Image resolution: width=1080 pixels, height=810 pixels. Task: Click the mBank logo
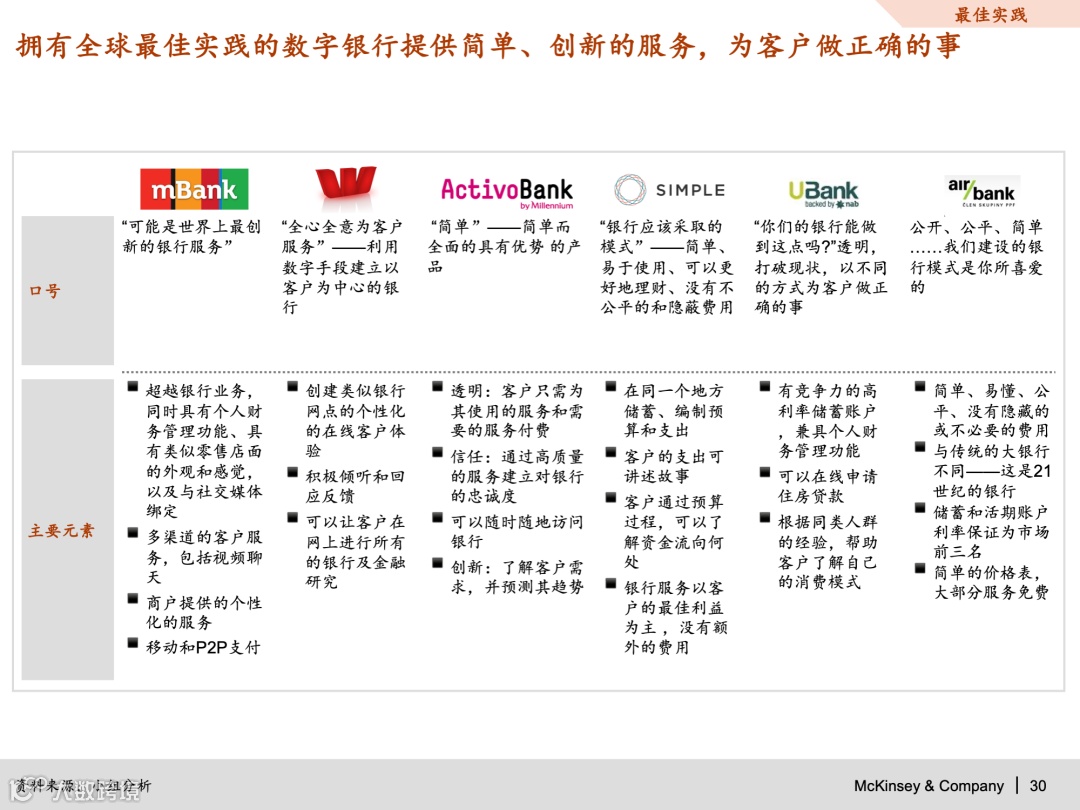pos(194,189)
